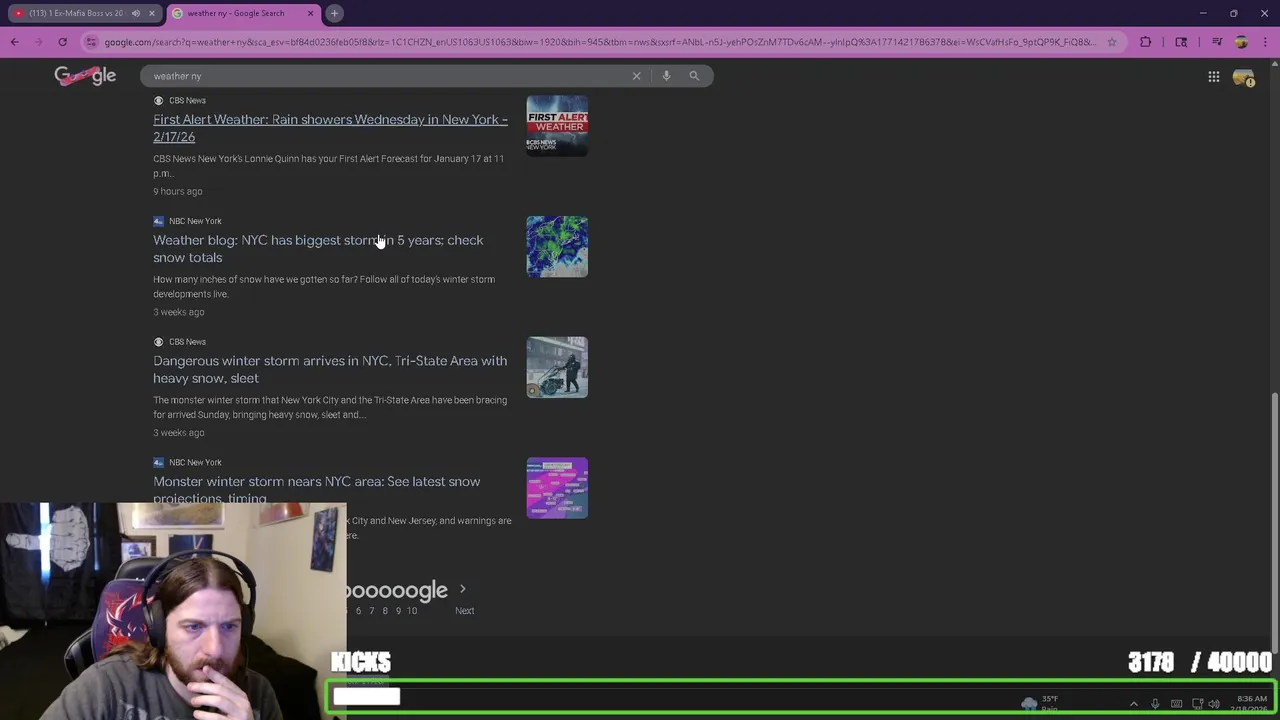The width and height of the screenshot is (1280, 720).
Task: Open the pink snow projection map thumbnail
Action: tap(557, 488)
